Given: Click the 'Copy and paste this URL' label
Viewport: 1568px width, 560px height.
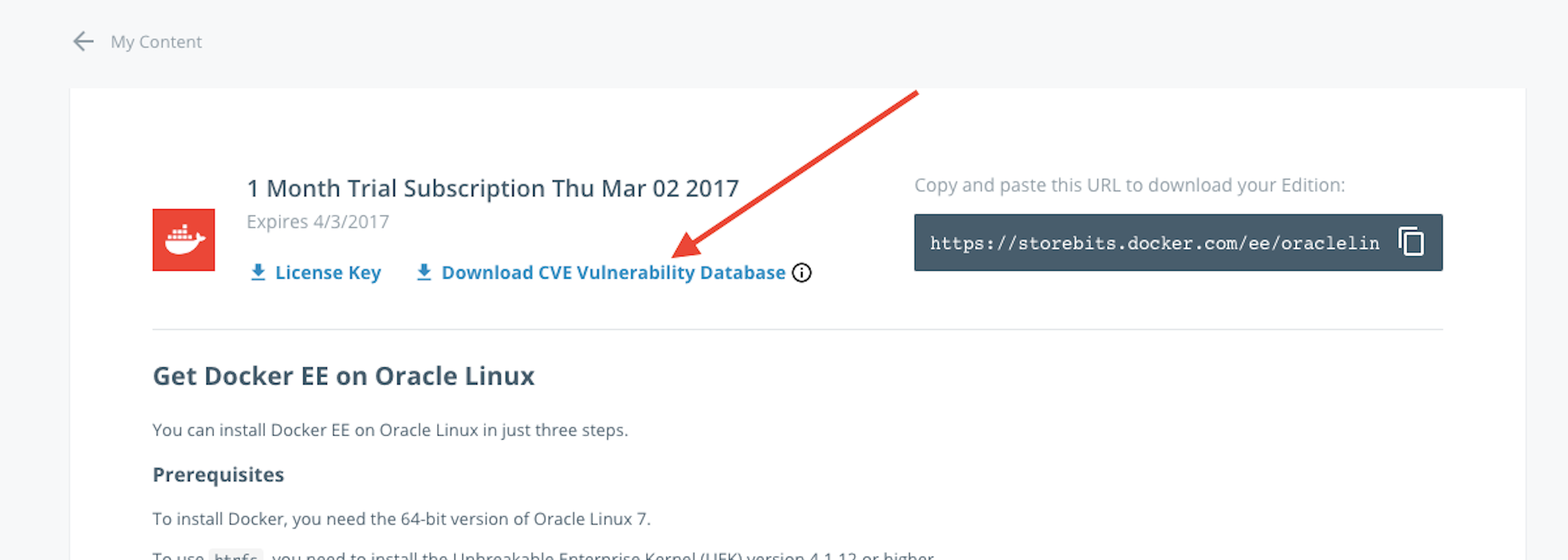Looking at the screenshot, I should point(1129,185).
